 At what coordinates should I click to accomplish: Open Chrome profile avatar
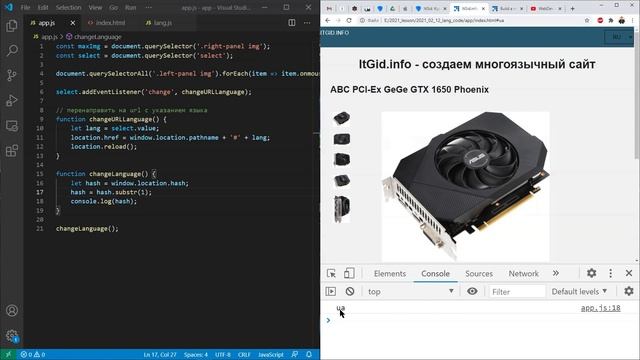(x=622, y=20)
